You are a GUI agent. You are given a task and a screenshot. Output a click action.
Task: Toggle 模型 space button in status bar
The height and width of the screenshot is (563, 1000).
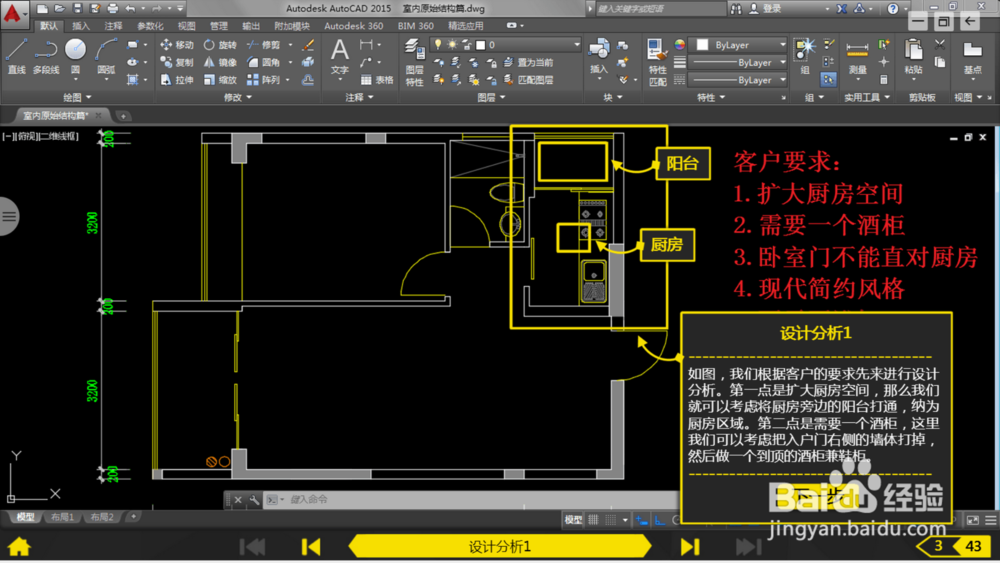point(573,520)
